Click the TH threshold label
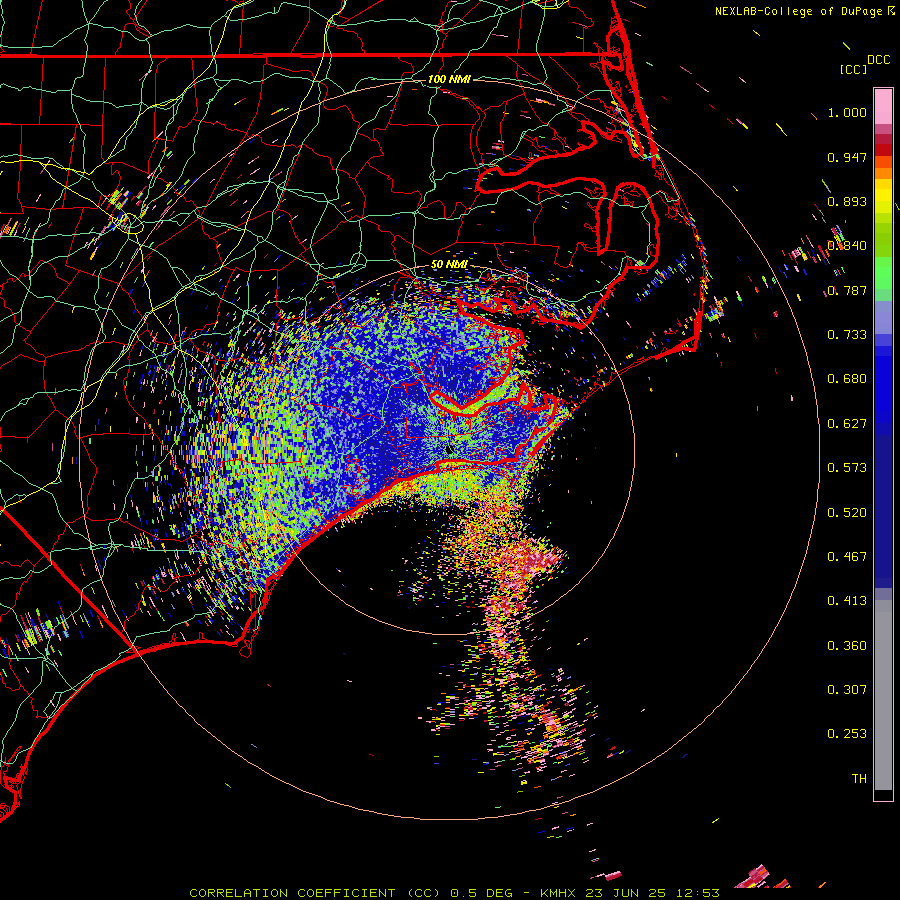 [859, 779]
